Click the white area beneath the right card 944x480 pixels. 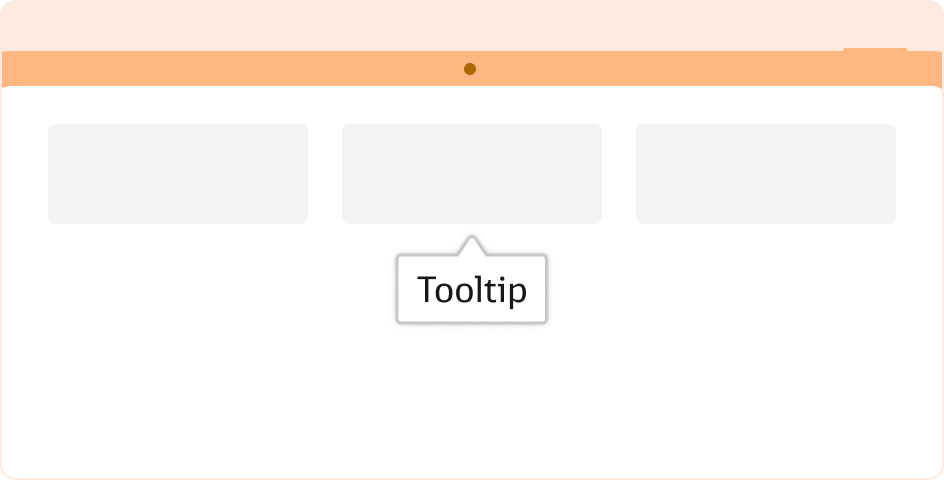tap(766, 300)
